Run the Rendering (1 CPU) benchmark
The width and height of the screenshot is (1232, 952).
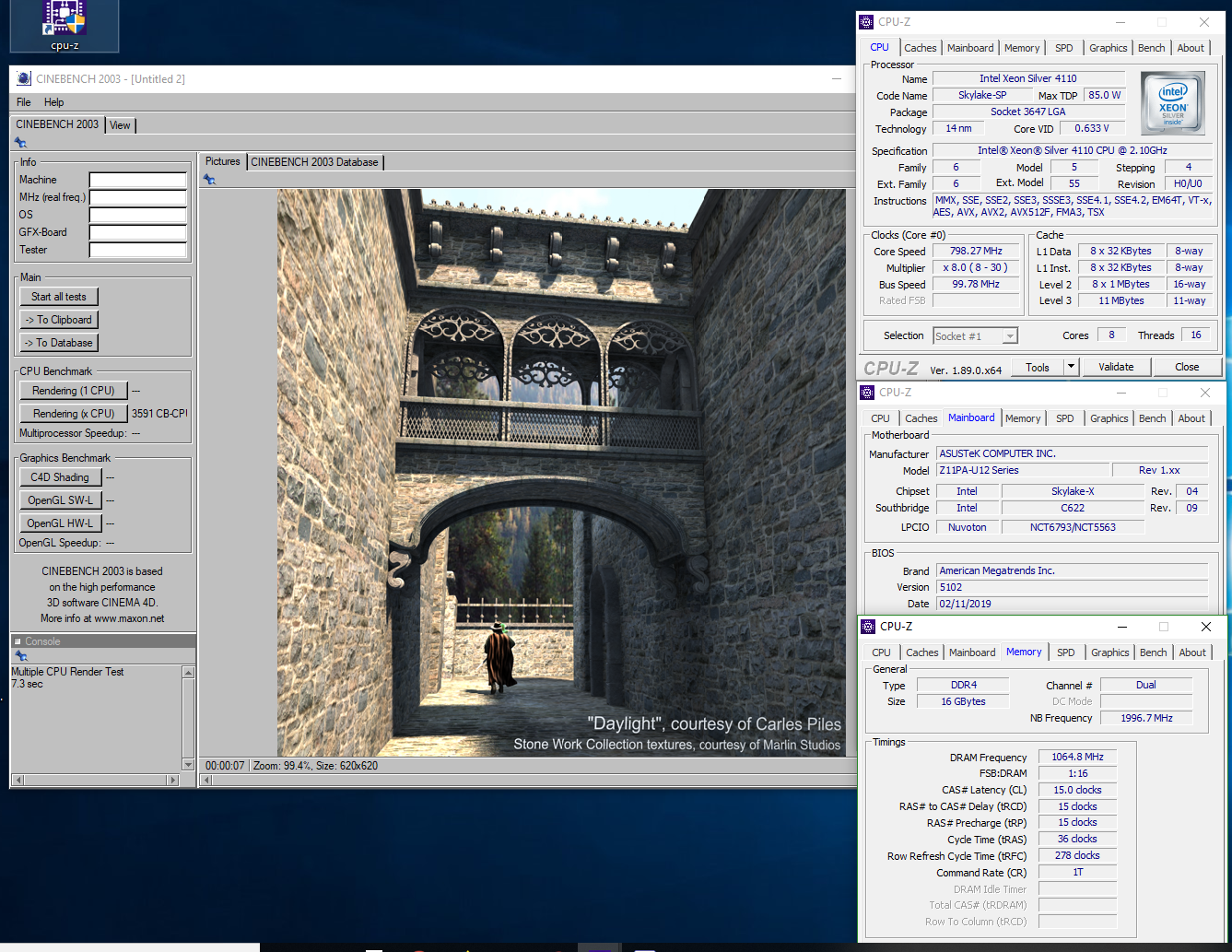(x=74, y=391)
